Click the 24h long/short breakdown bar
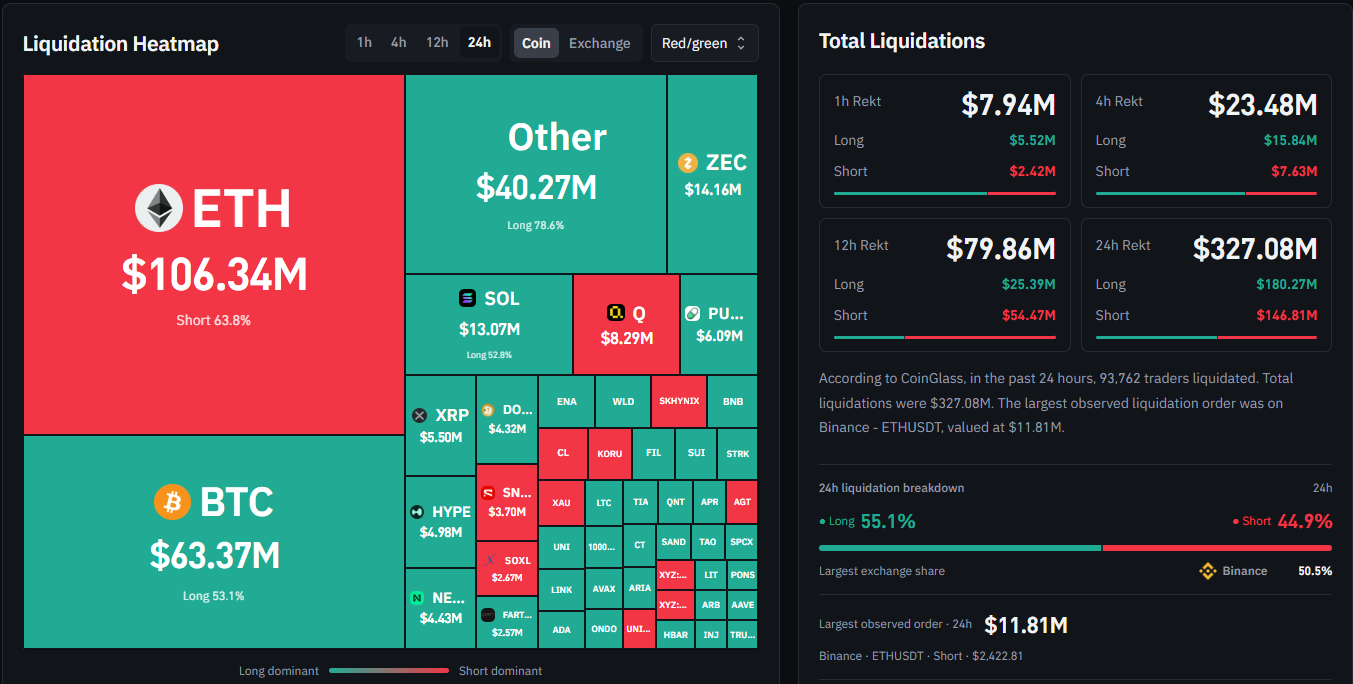This screenshot has height=684, width=1353. pos(1075,548)
